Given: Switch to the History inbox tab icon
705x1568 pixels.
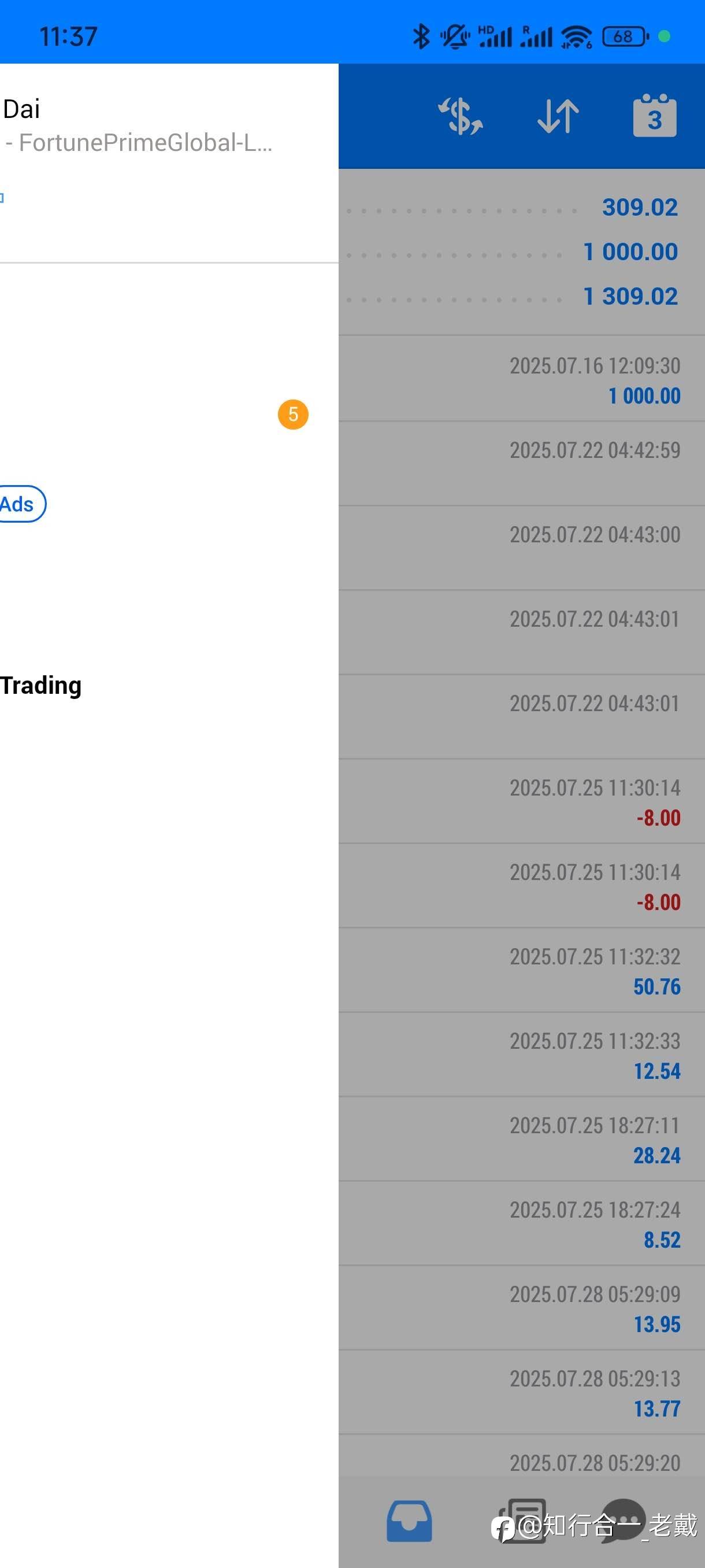Looking at the screenshot, I should pos(409,1521).
